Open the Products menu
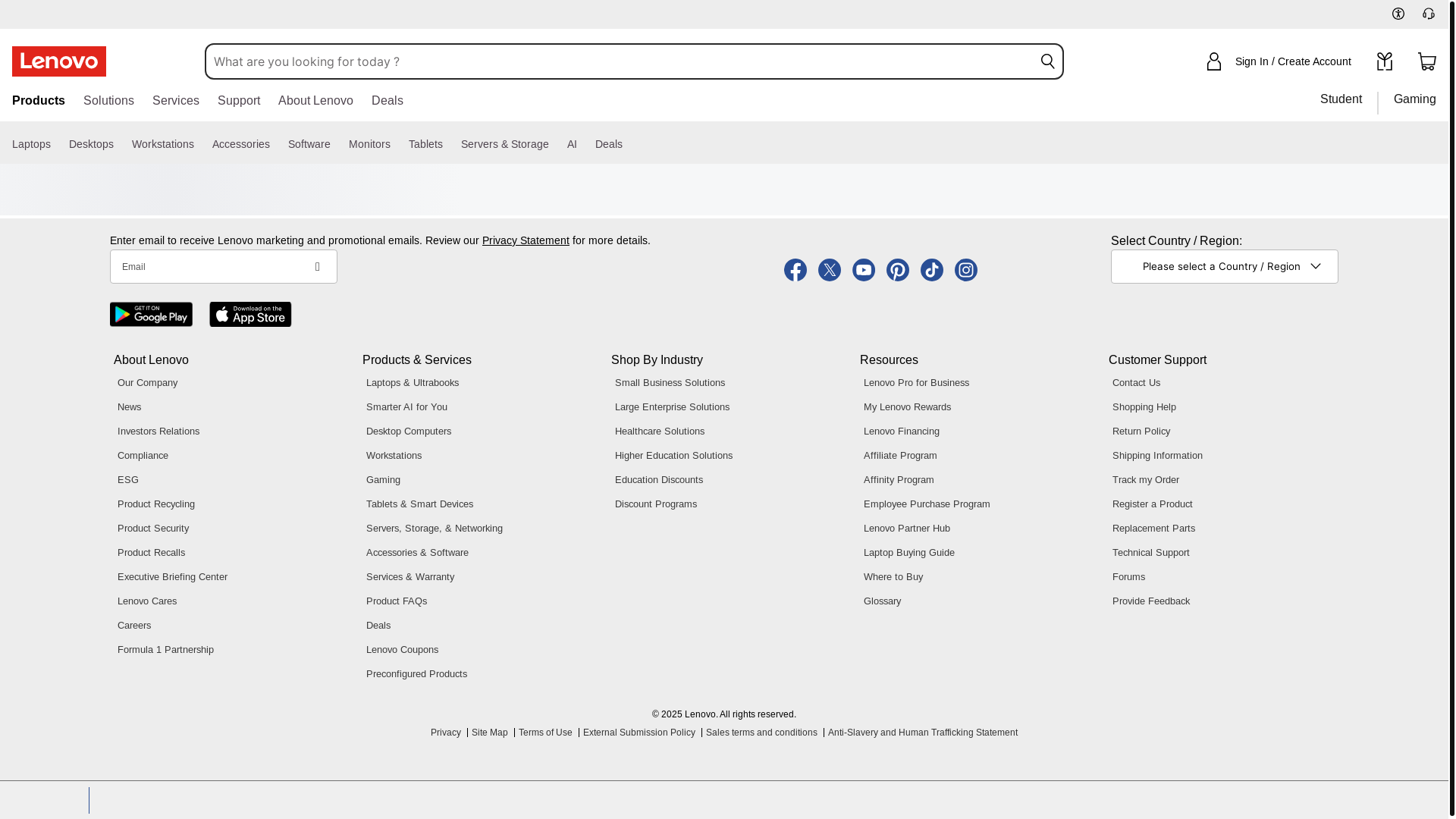 pyautogui.click(x=39, y=101)
